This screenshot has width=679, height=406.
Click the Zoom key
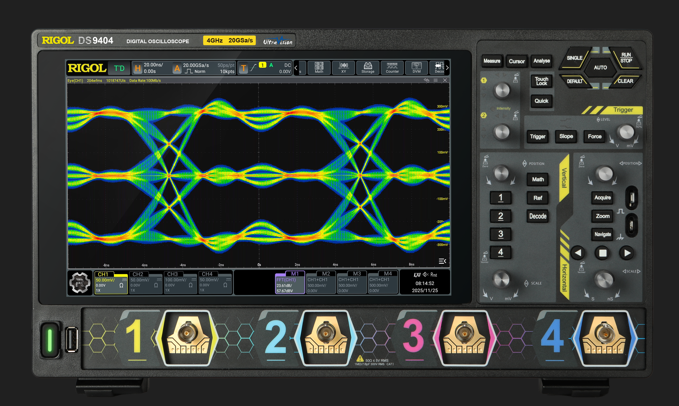pos(602,216)
